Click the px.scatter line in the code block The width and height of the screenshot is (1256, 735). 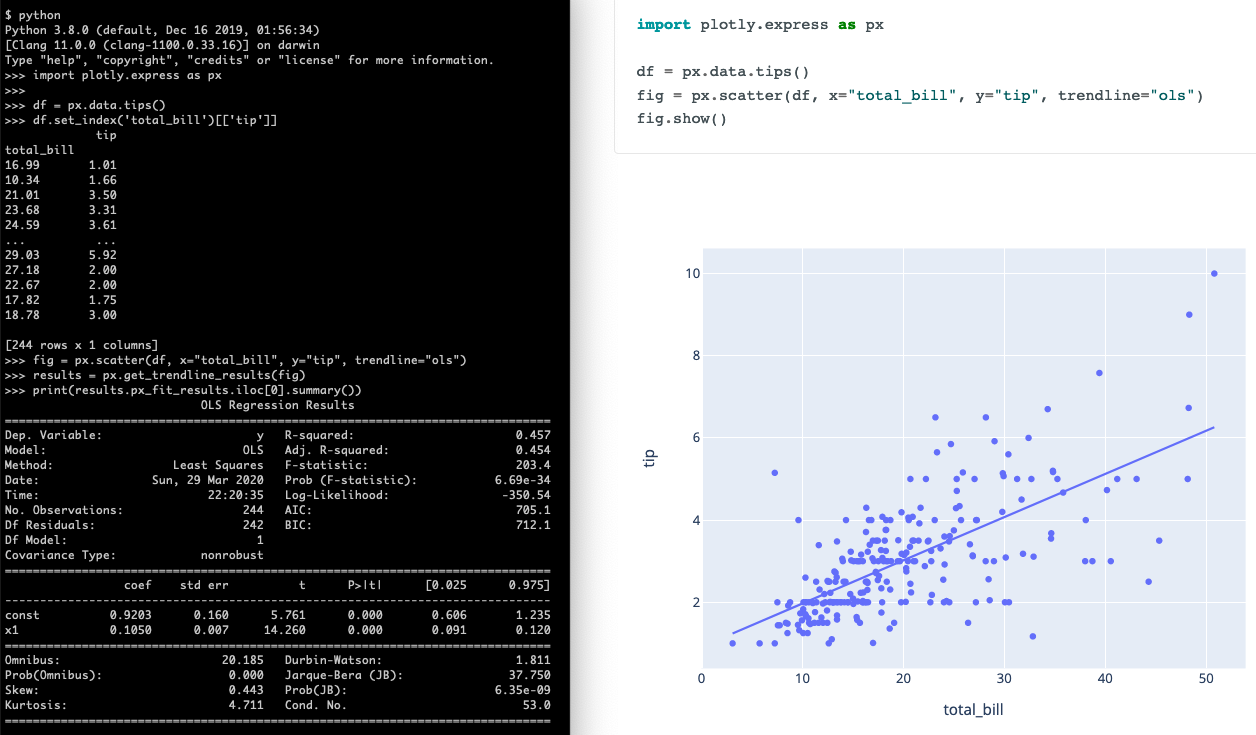coord(920,96)
